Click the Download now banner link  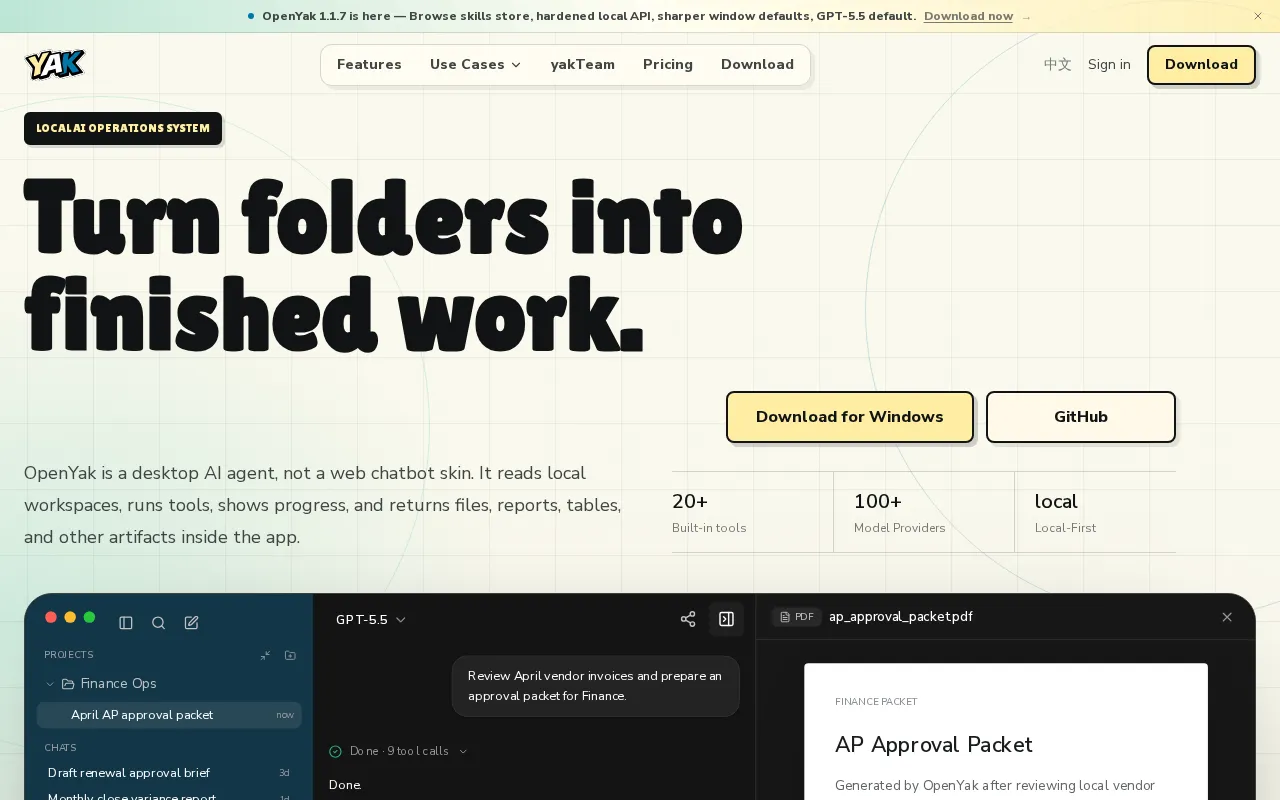(x=968, y=16)
